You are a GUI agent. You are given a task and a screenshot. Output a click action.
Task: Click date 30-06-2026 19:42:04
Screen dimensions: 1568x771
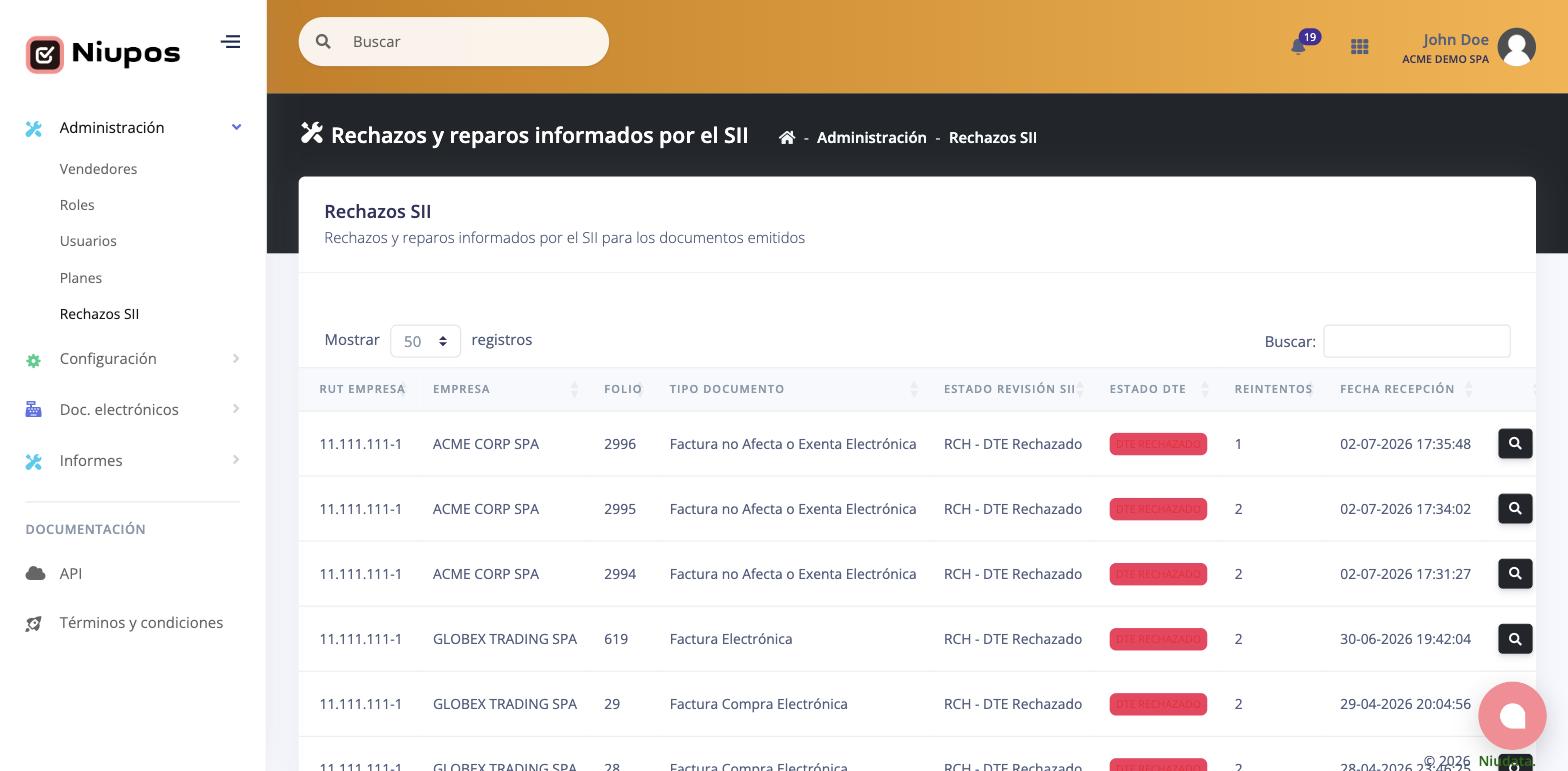click(1405, 638)
